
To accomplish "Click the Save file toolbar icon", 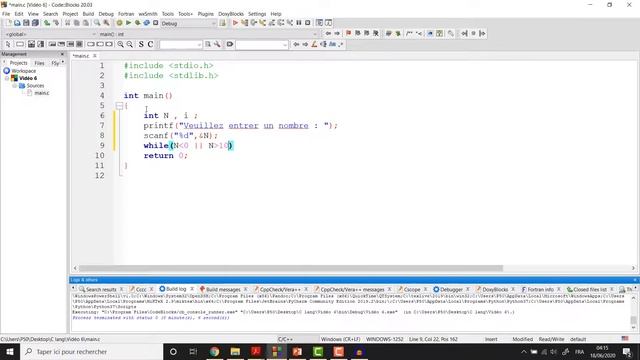I will click(x=26, y=23).
